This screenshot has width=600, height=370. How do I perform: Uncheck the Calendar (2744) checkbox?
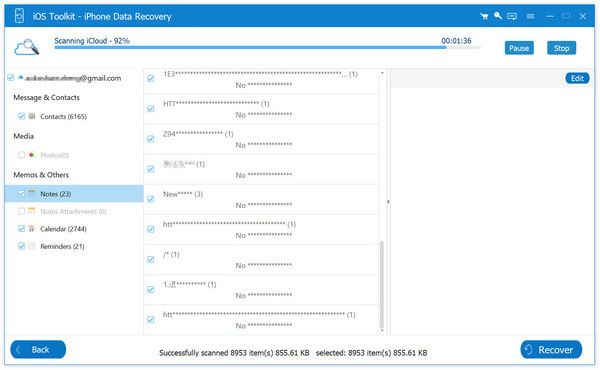tap(21, 228)
